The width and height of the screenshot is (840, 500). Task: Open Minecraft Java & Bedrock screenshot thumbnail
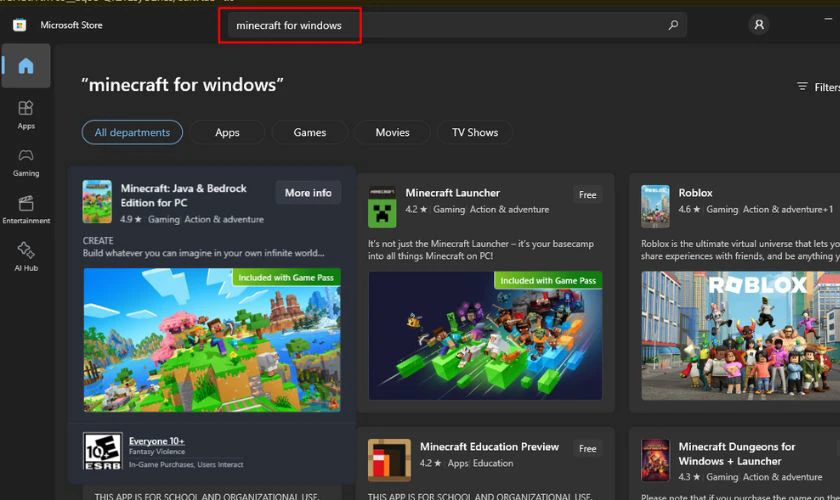tap(212, 340)
